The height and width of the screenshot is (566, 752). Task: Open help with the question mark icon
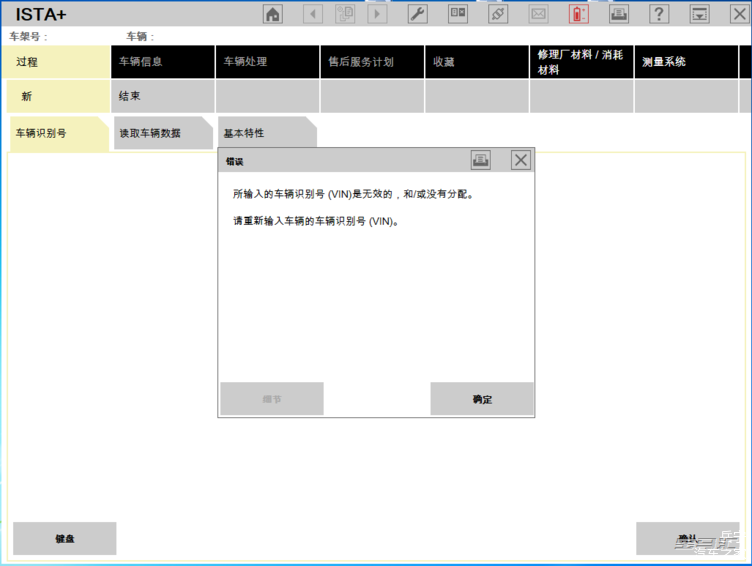(659, 14)
